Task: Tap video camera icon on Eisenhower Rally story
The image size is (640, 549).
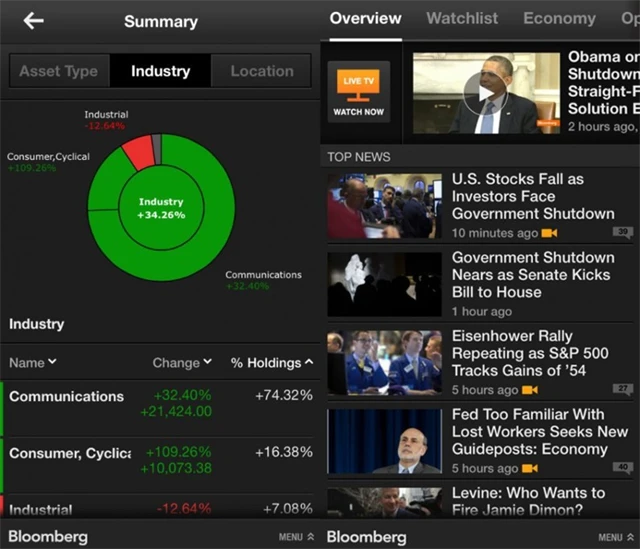Action: tap(530, 390)
